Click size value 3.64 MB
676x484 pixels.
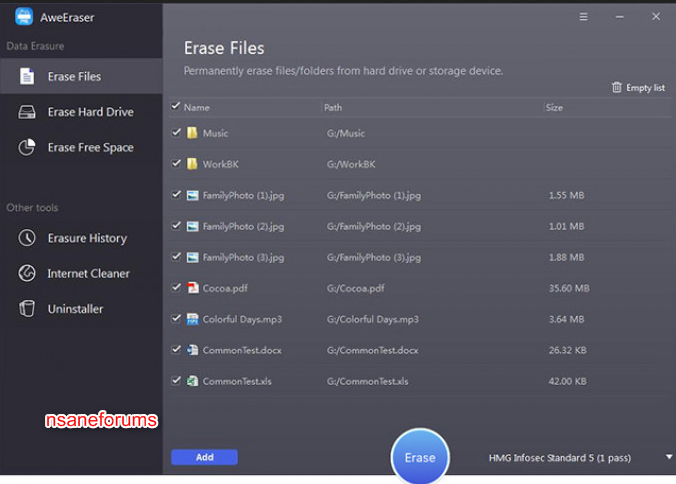pyautogui.click(x=566, y=319)
